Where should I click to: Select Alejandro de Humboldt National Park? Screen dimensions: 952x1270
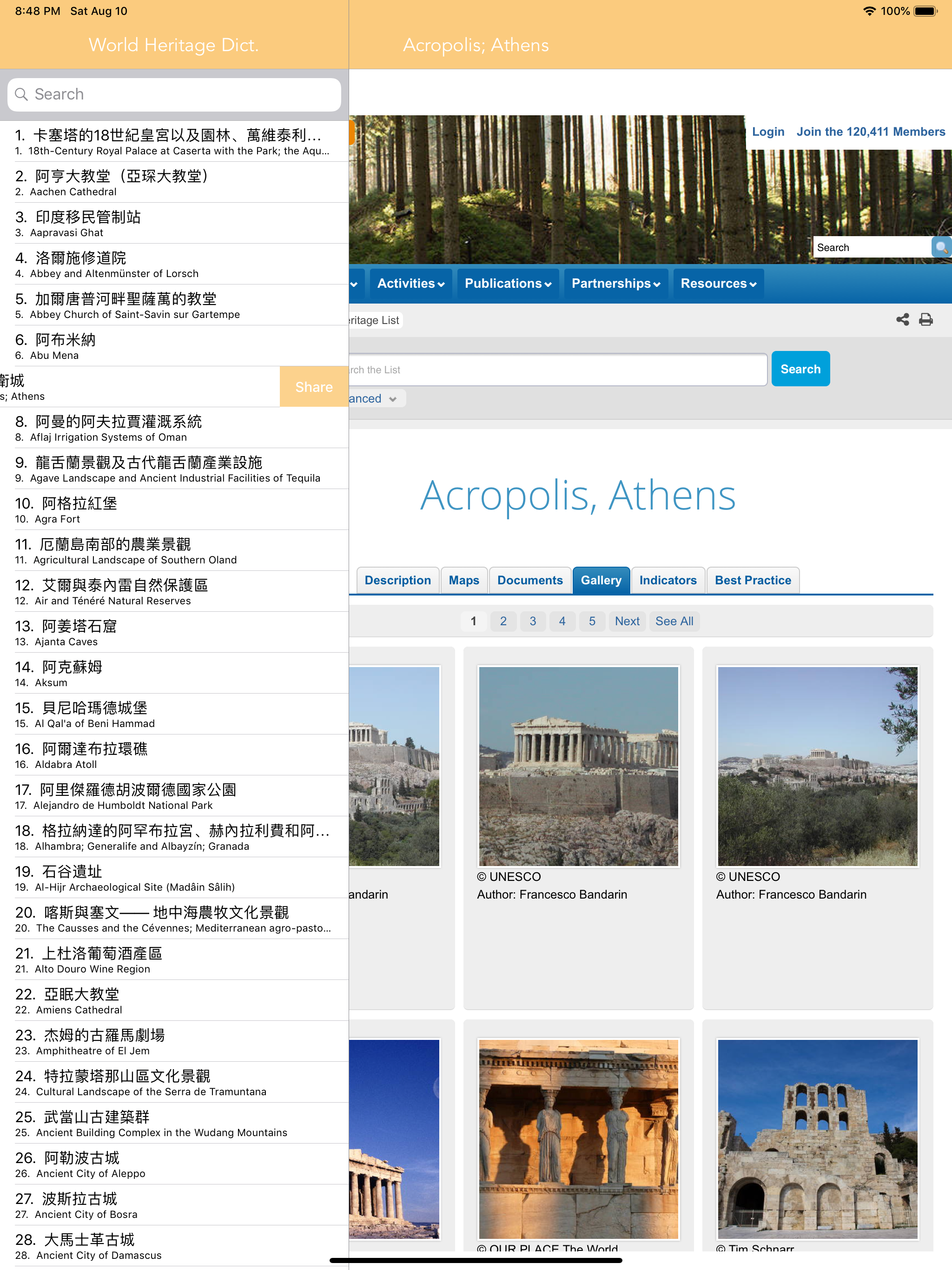(x=174, y=796)
